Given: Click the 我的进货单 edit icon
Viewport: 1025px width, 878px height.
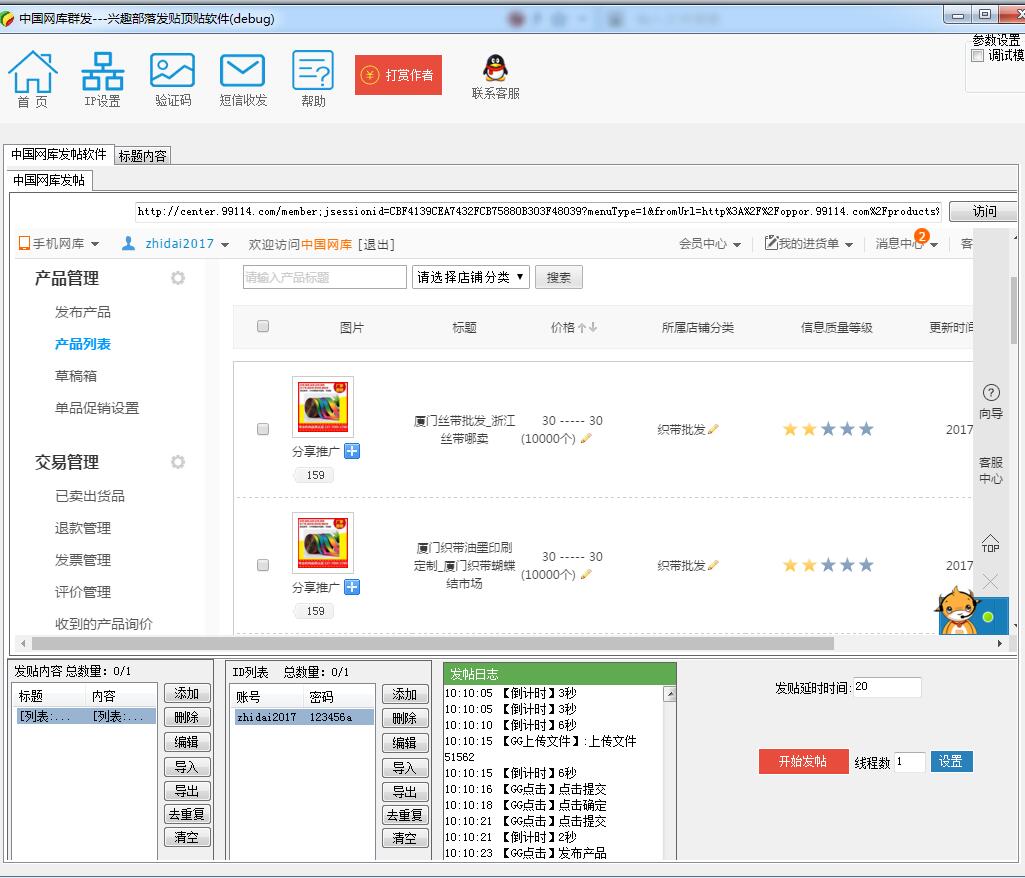Looking at the screenshot, I should [771, 243].
